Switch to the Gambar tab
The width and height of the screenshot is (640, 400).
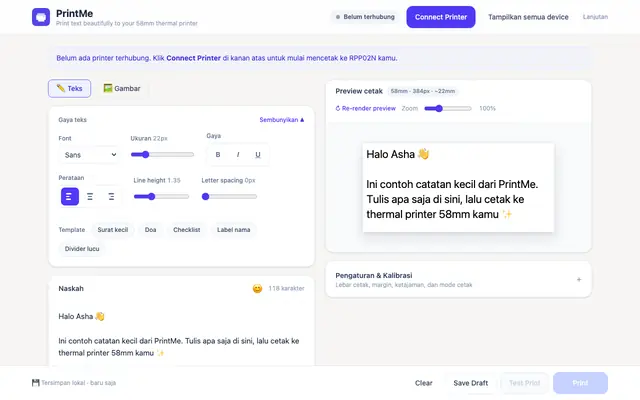click(122, 89)
